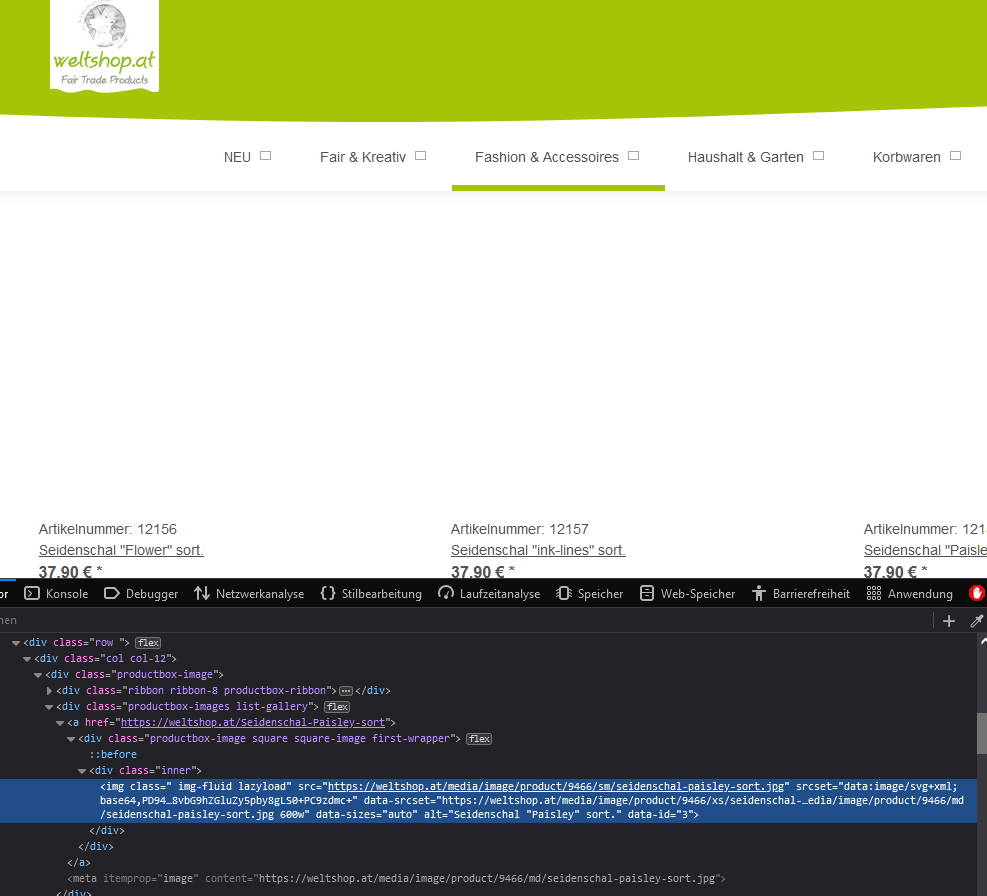987x896 pixels.
Task: Click the Anwendung grid icon
Action: pos(874,594)
